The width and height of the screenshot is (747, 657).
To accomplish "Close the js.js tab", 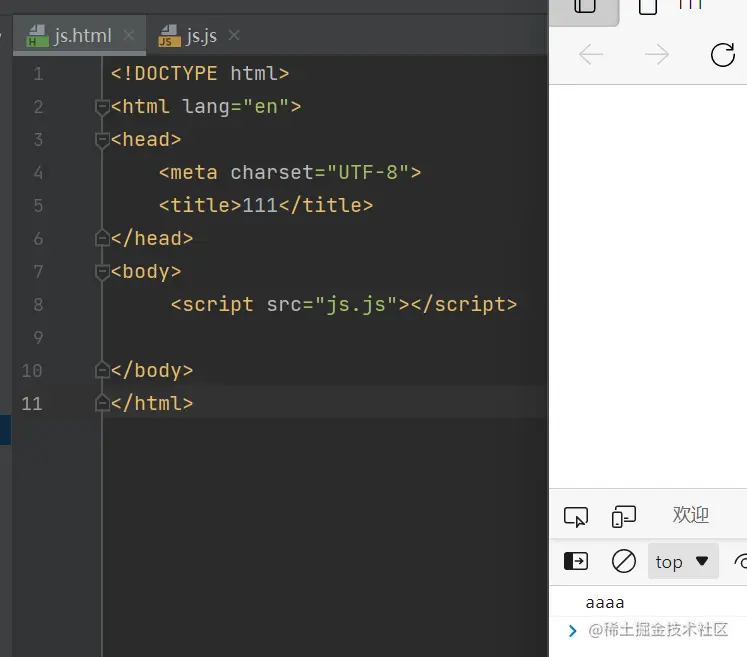I will click(234, 35).
